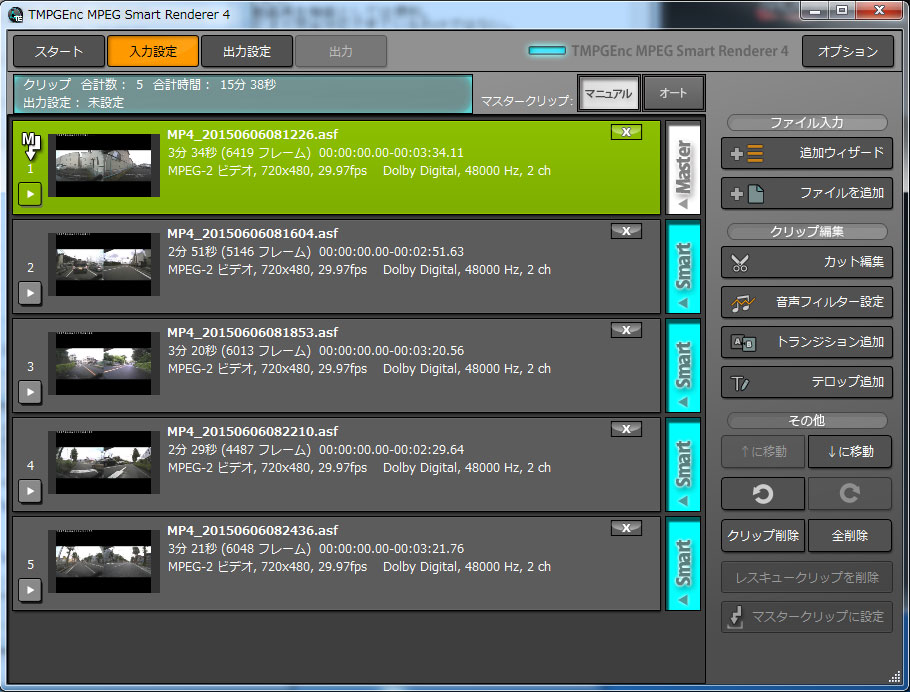The width and height of the screenshot is (910, 692).
Task: Expand the Master tab of clip 1
Action: (683, 168)
